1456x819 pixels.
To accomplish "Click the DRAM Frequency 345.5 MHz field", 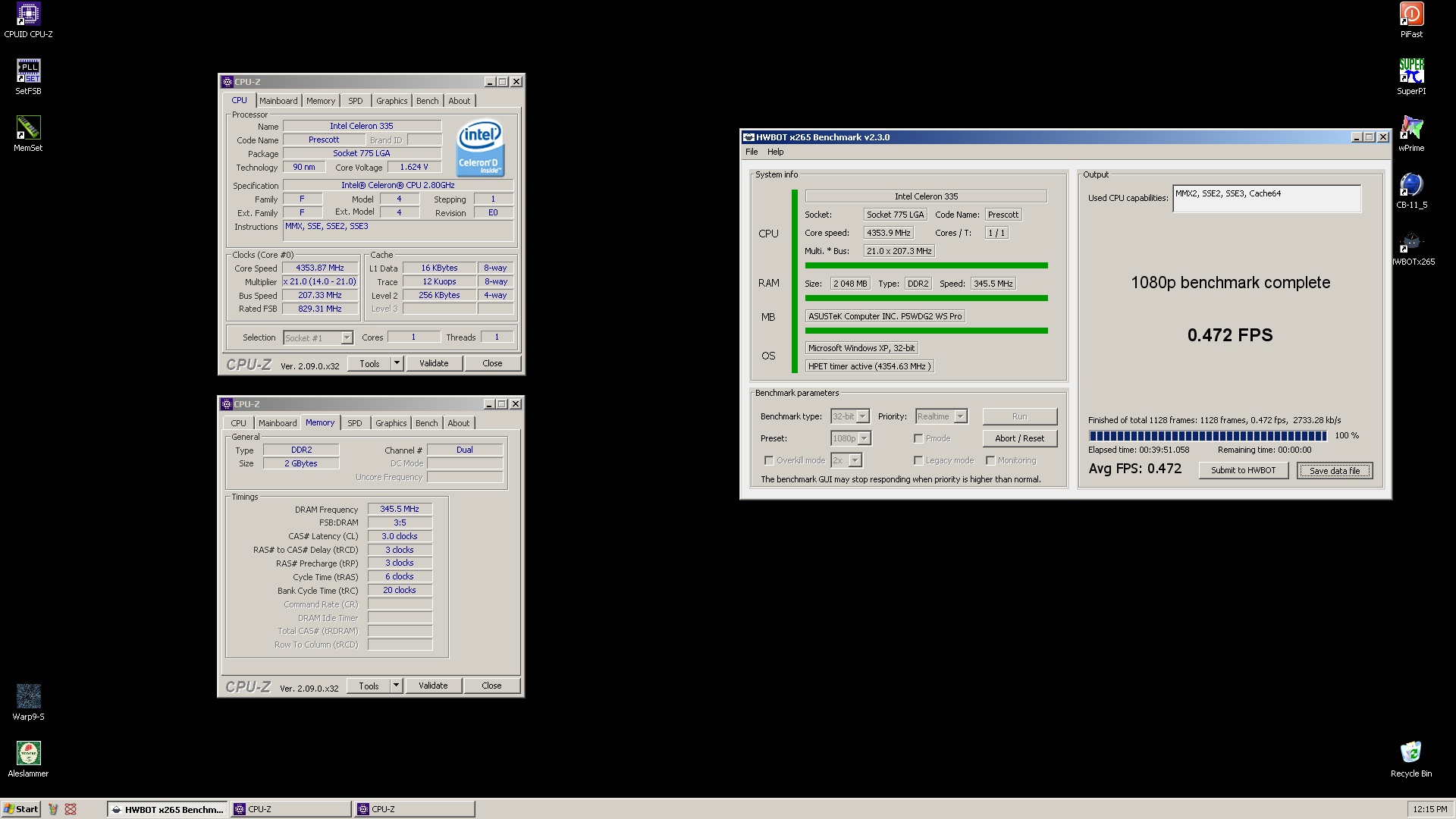I will pos(400,509).
